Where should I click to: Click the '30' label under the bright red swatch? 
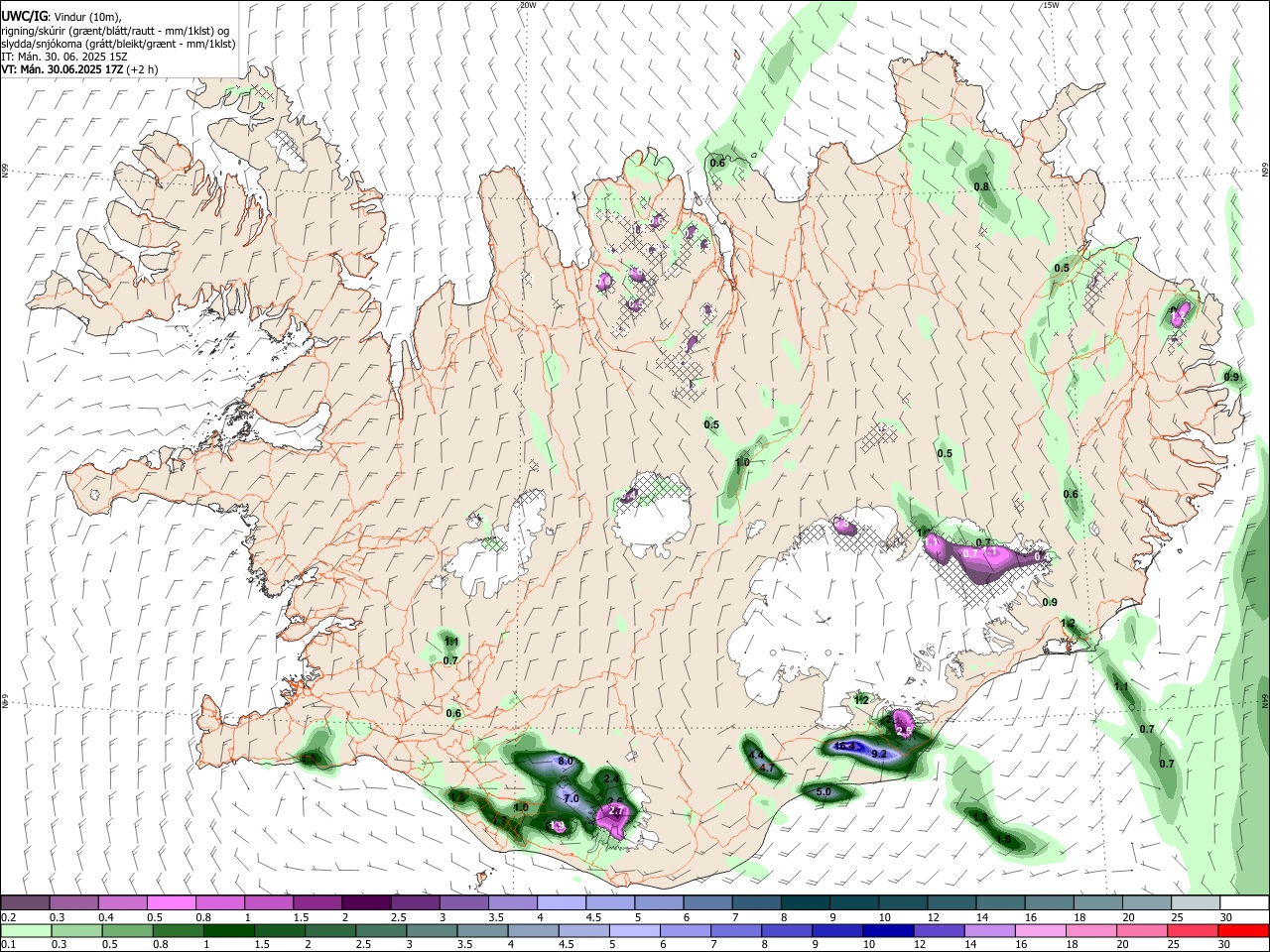click(1225, 945)
